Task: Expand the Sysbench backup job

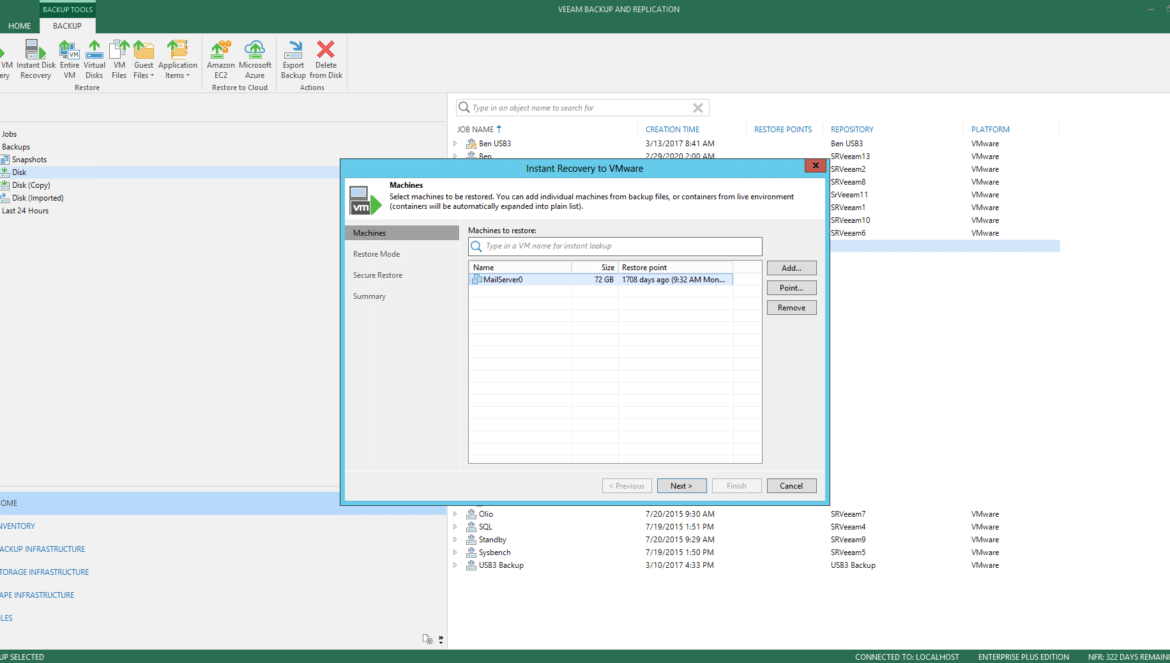Action: point(455,553)
